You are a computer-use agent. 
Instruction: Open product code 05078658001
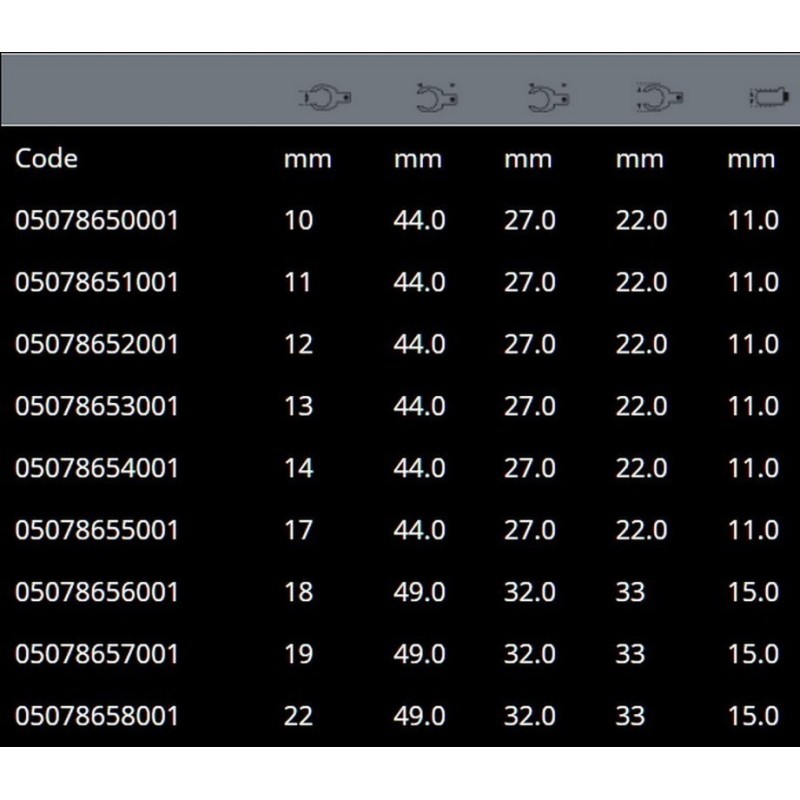(96, 716)
